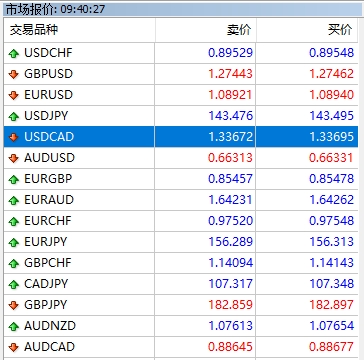Click EURGBP buy price 0.85478
364x360 pixels.
point(332,179)
